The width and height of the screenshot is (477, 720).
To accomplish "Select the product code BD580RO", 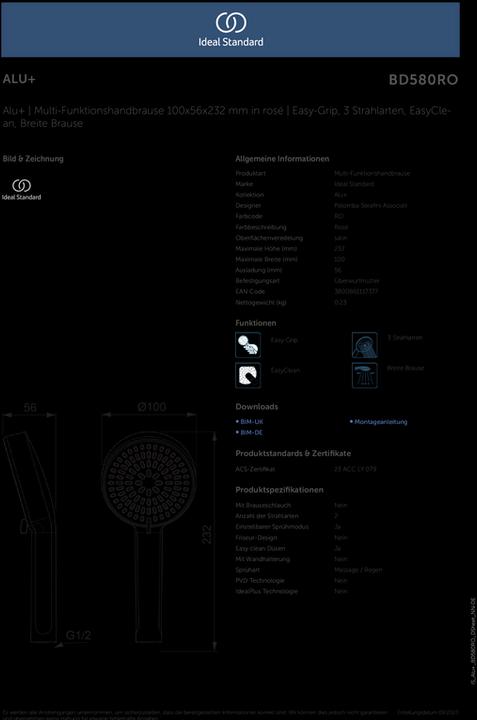I will (423, 80).
